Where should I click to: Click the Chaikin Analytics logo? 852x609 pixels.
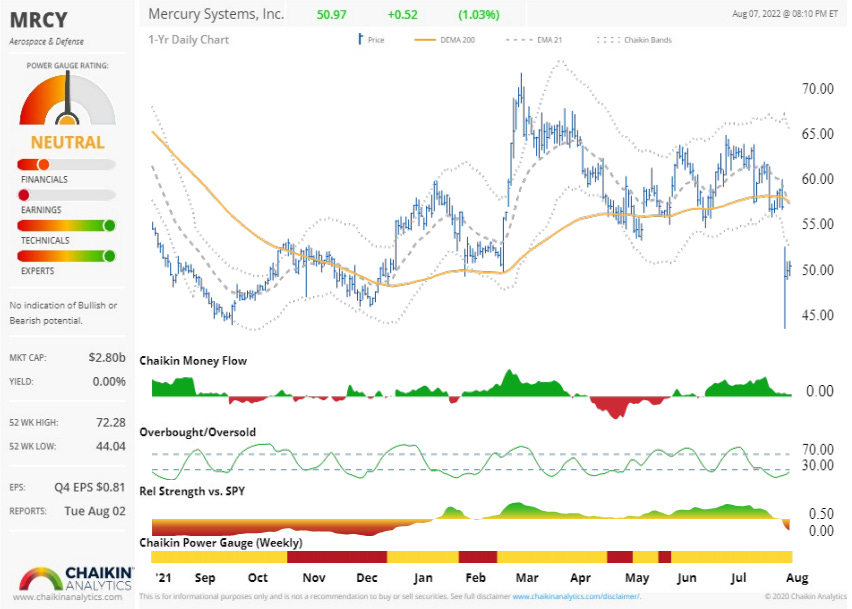pos(76,579)
